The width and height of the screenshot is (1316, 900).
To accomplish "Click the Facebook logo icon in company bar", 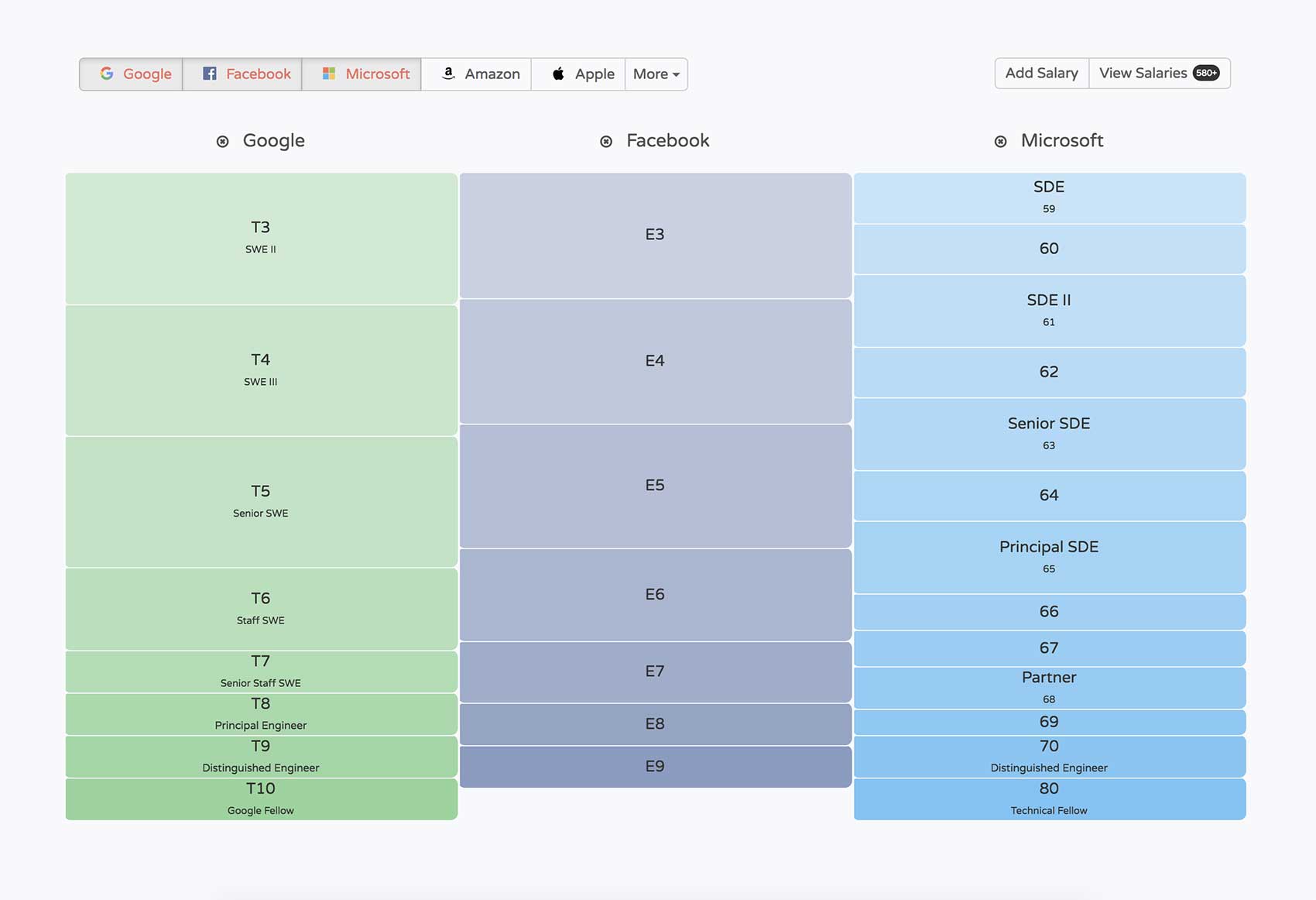I will point(210,74).
